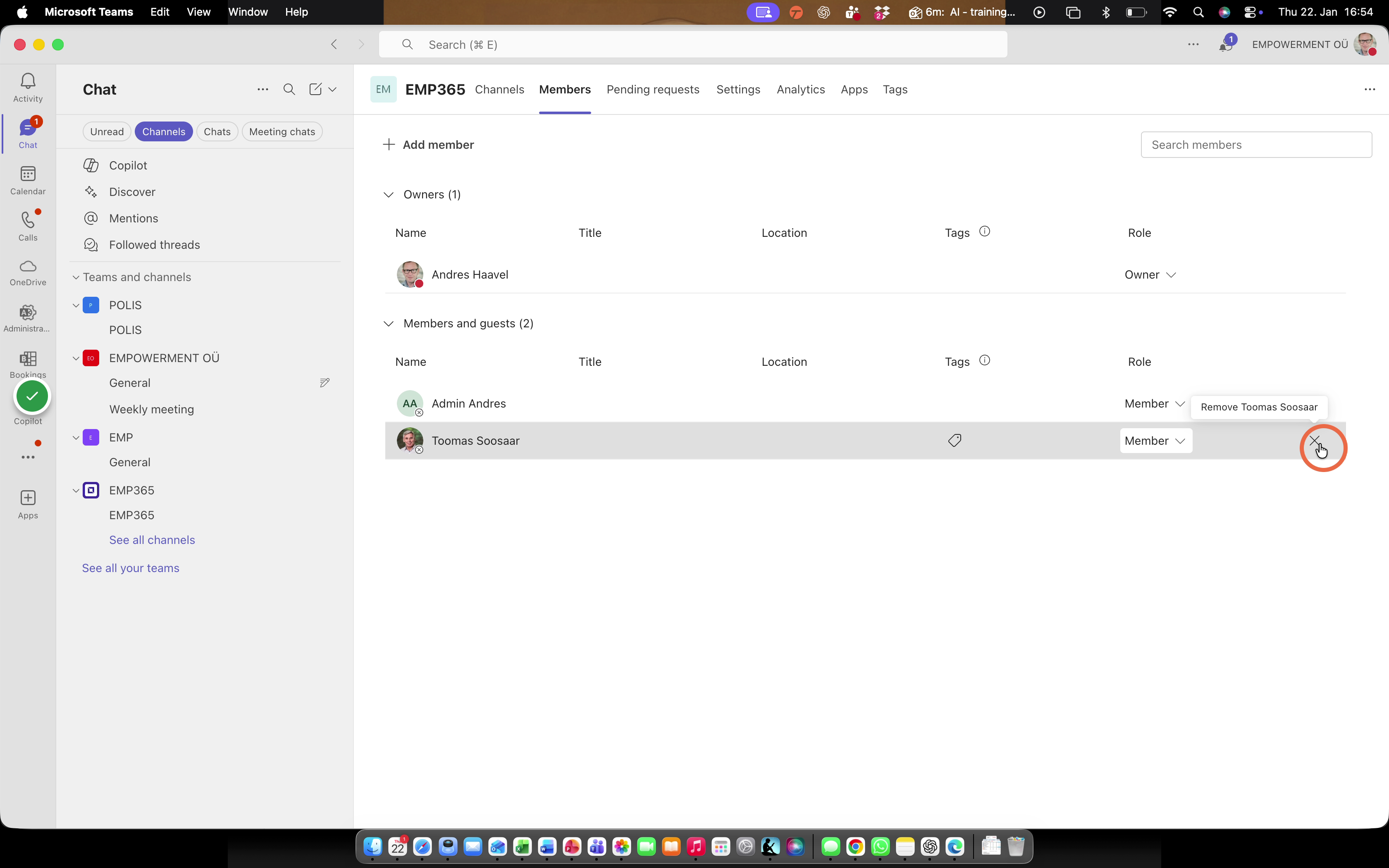The height and width of the screenshot is (868, 1389).
Task: Open Bookings app in the left rail
Action: point(28,365)
